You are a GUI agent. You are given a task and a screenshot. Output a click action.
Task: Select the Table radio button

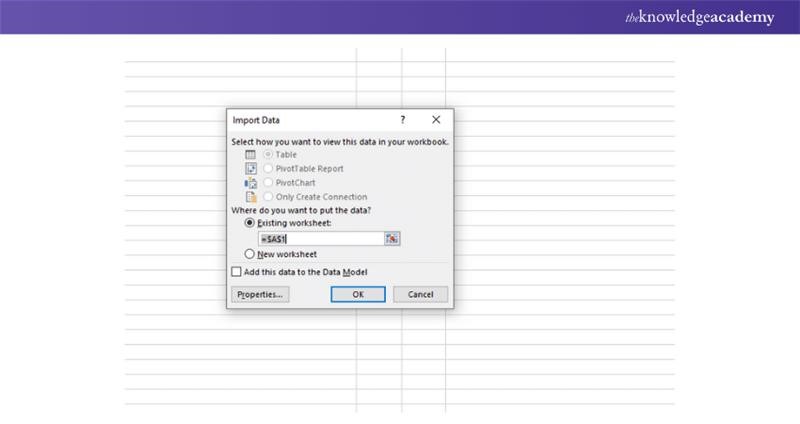click(267, 155)
